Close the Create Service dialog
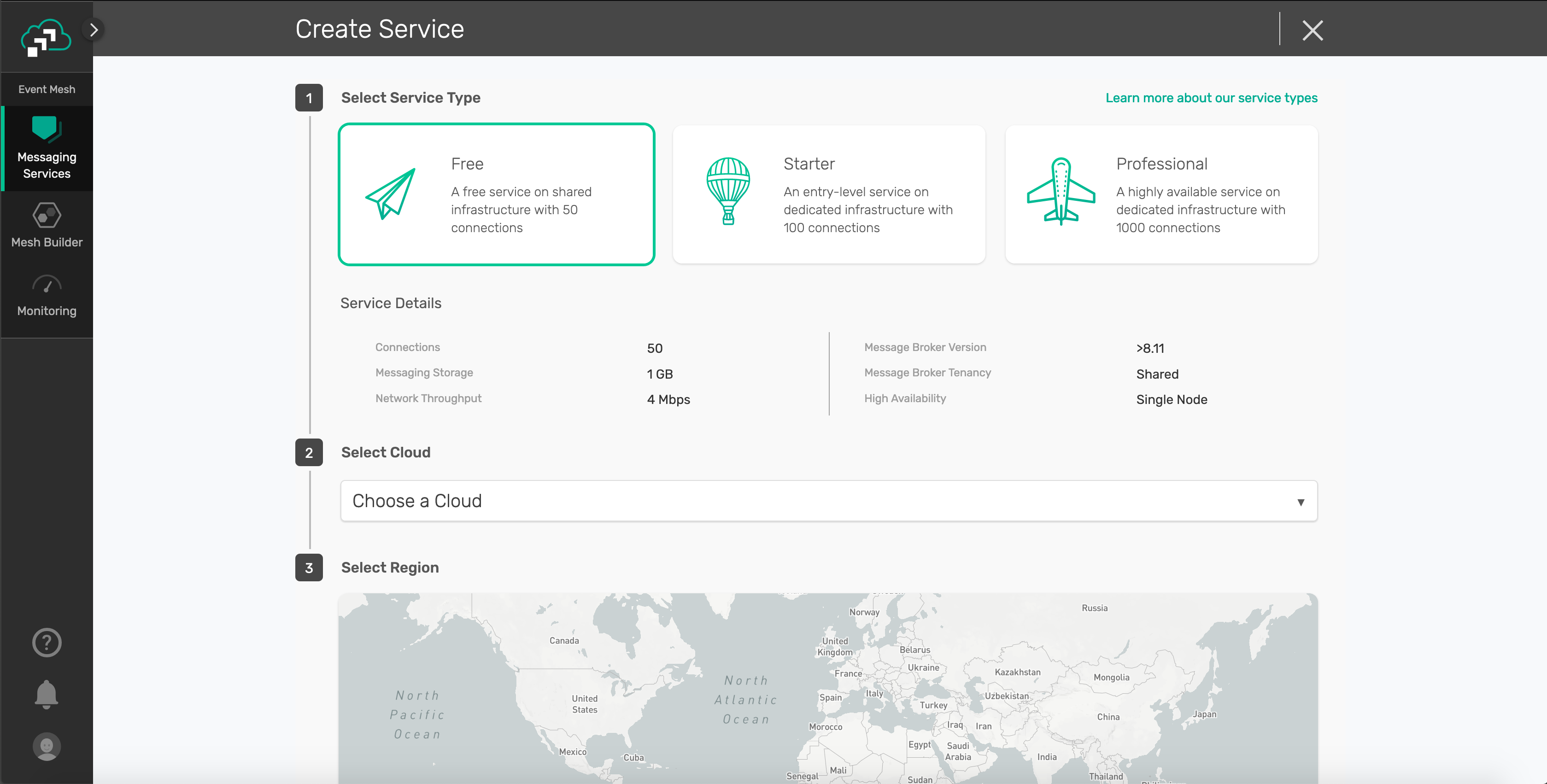 tap(1313, 30)
